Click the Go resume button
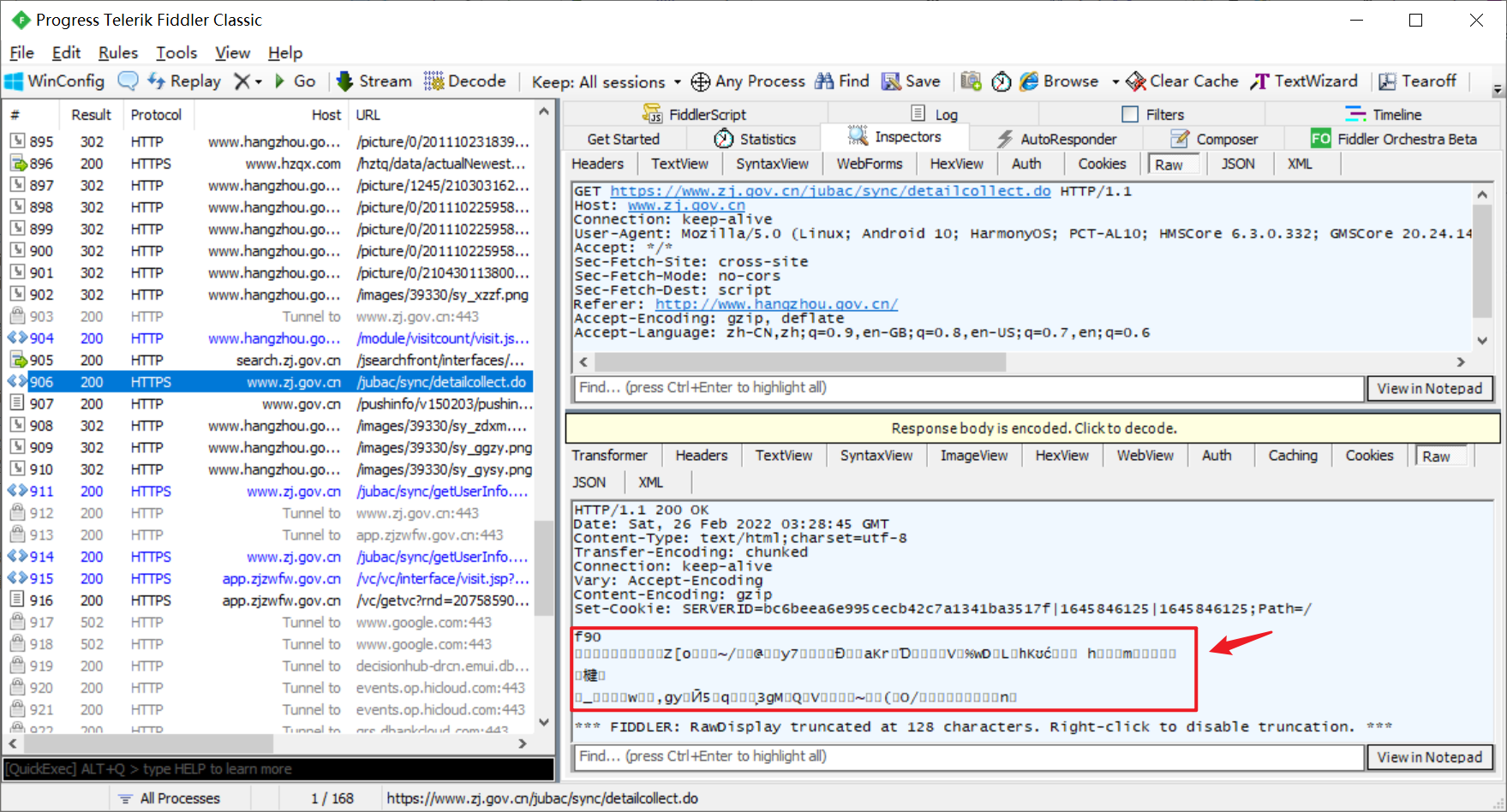1507x812 pixels. (295, 81)
